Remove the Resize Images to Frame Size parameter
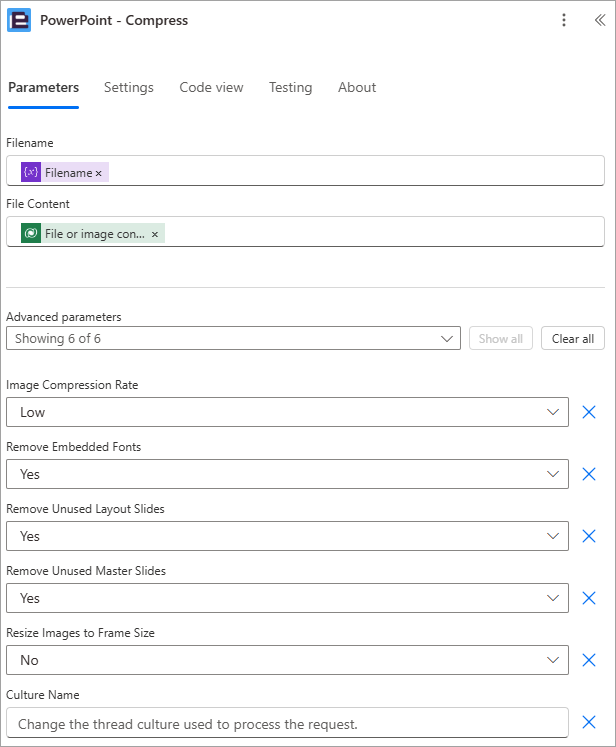616x747 pixels. point(589,660)
